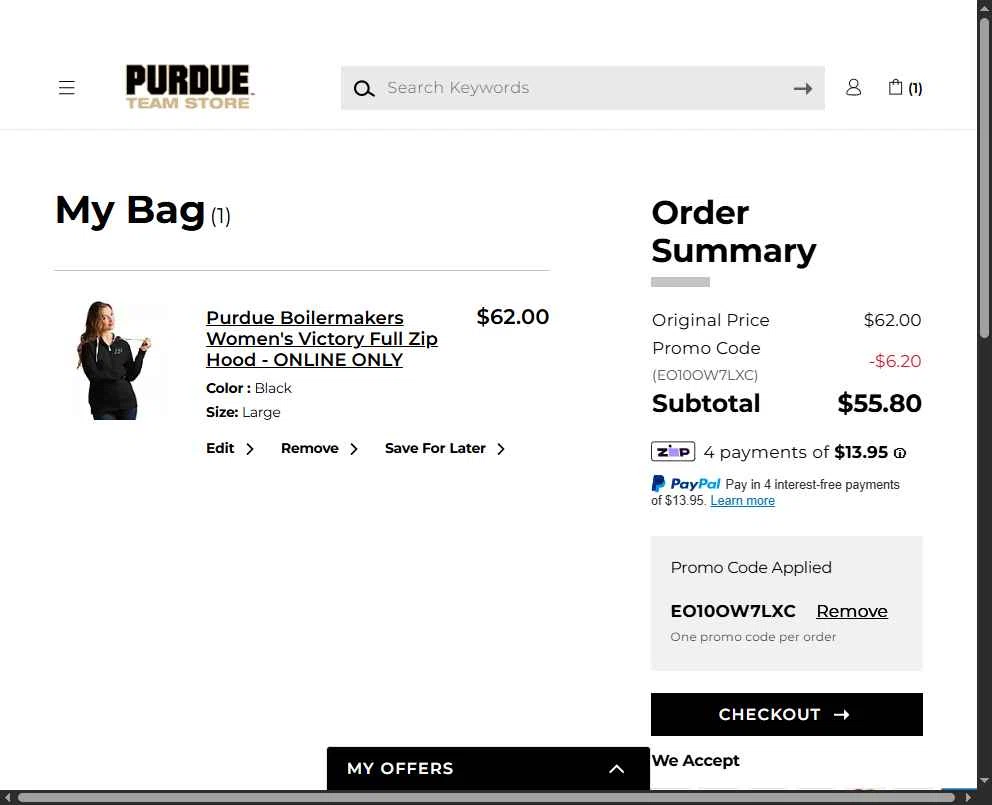This screenshot has width=992, height=805.
Task: Click the Search Keywords input field
Action: tap(582, 88)
